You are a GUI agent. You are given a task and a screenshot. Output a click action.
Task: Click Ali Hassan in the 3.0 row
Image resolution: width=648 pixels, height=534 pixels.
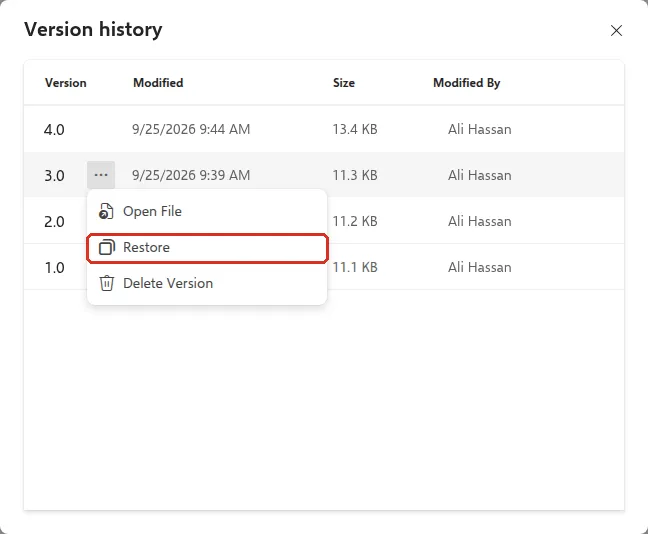coord(479,175)
